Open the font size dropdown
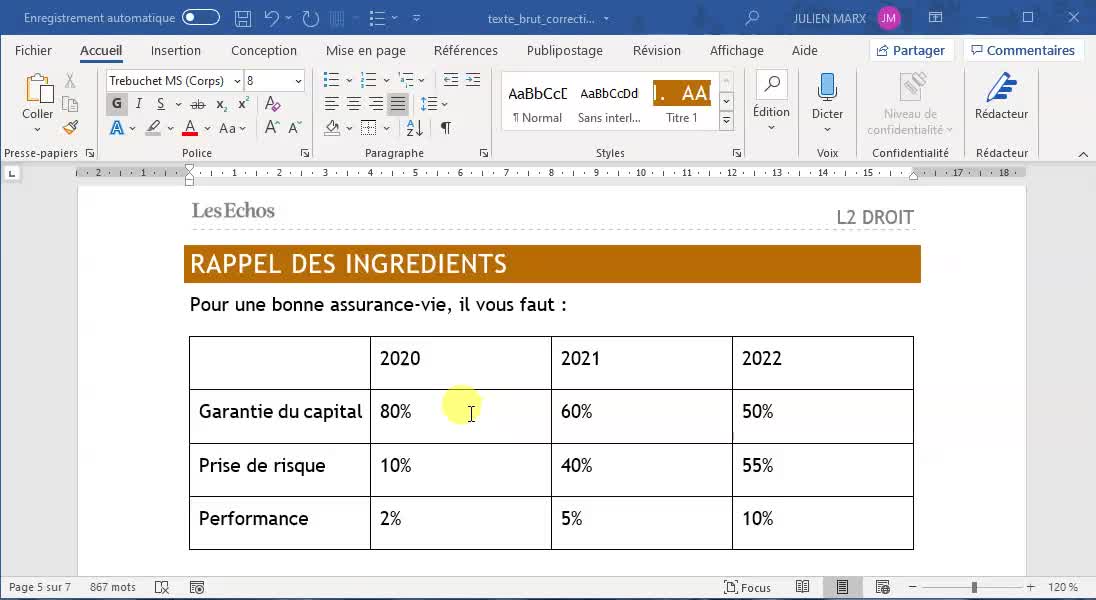This screenshot has height=600, width=1096. tap(298, 81)
